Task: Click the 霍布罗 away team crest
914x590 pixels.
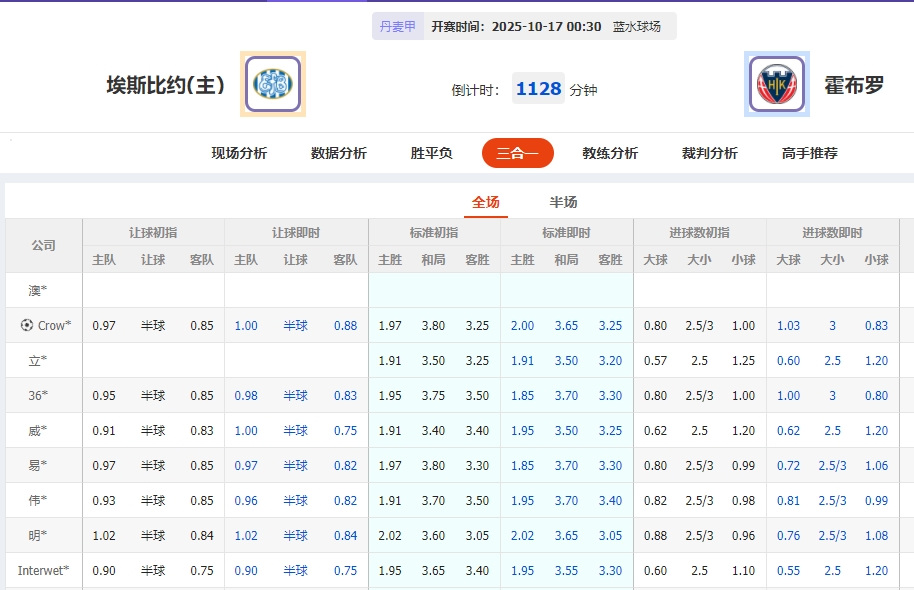Action: point(775,83)
